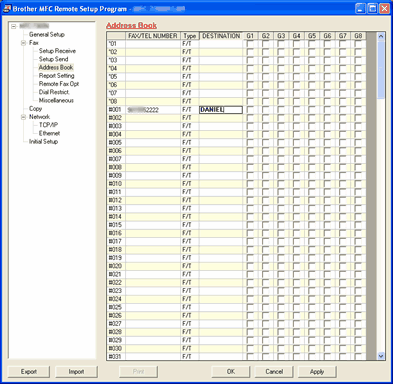Tick G1 checkbox for entry #001
This screenshot has width=394, height=385.
[x=250, y=110]
